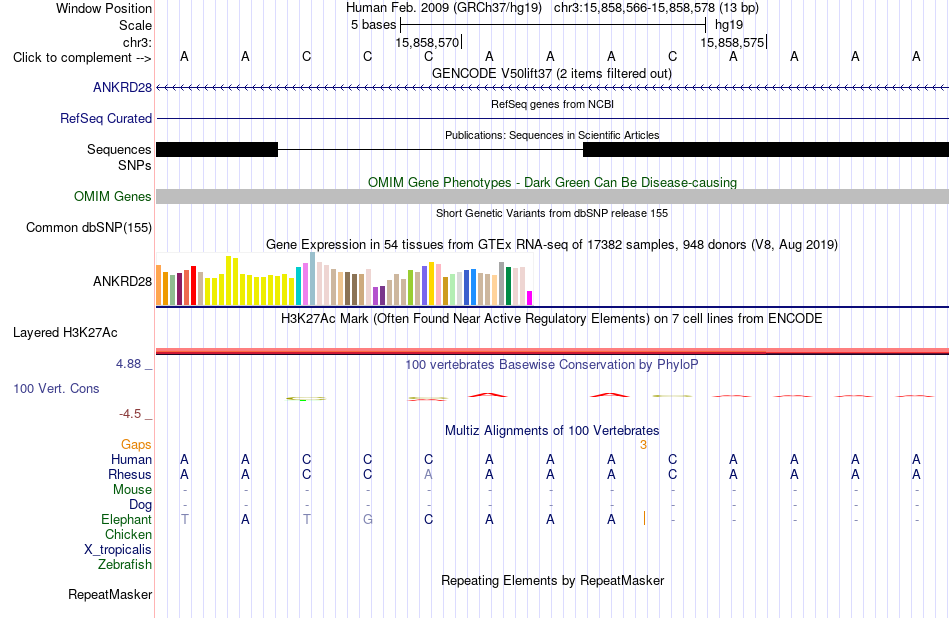Viewport: 950px width, 618px height.
Task: Click the 'C' base in Elephant row
Action: [x=428, y=519]
